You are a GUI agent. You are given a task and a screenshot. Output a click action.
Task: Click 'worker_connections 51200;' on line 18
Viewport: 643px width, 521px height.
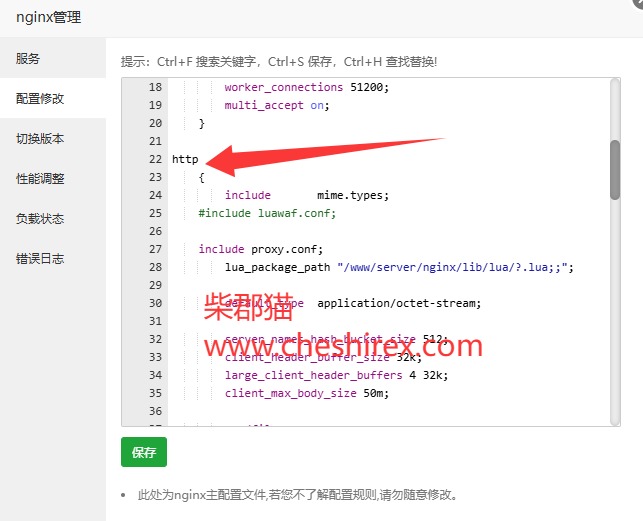click(x=306, y=87)
